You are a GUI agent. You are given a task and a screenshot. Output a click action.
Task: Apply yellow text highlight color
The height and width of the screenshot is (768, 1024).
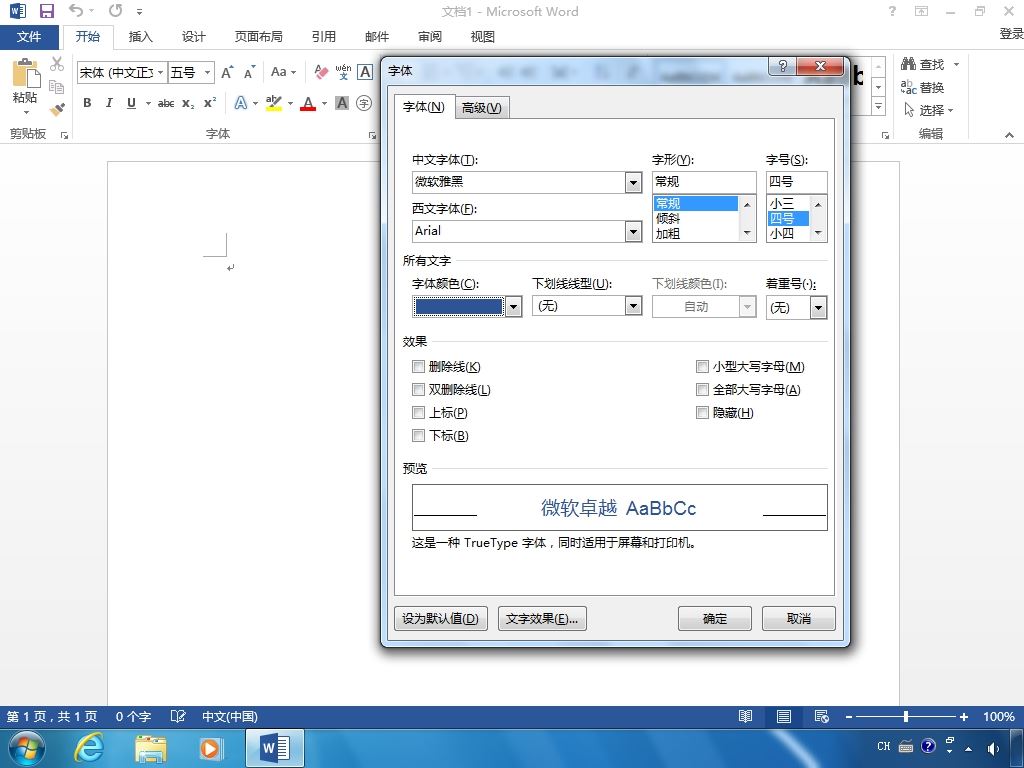[x=274, y=103]
